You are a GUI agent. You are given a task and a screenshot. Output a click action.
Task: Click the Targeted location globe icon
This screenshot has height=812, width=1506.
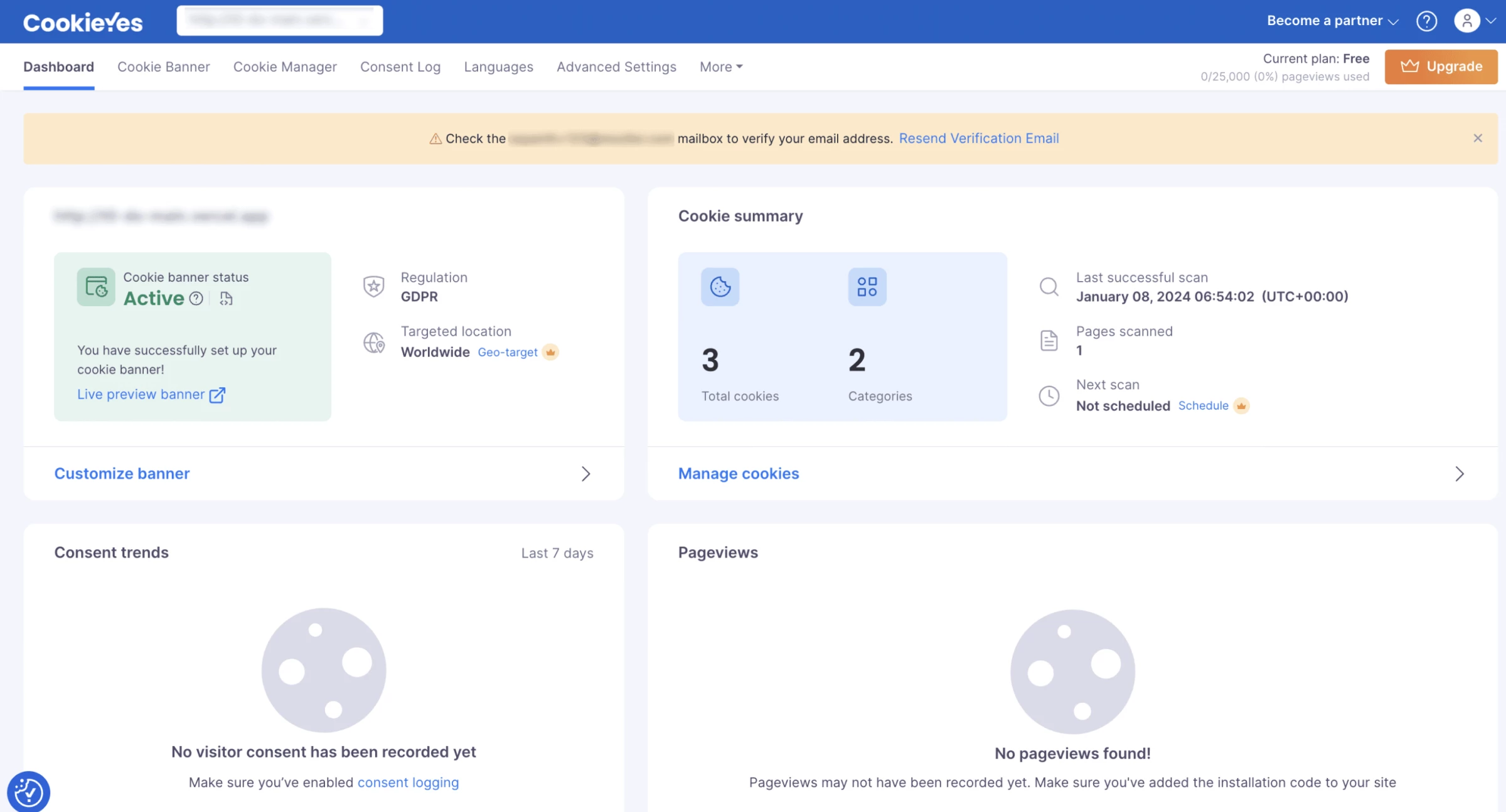pyautogui.click(x=374, y=343)
